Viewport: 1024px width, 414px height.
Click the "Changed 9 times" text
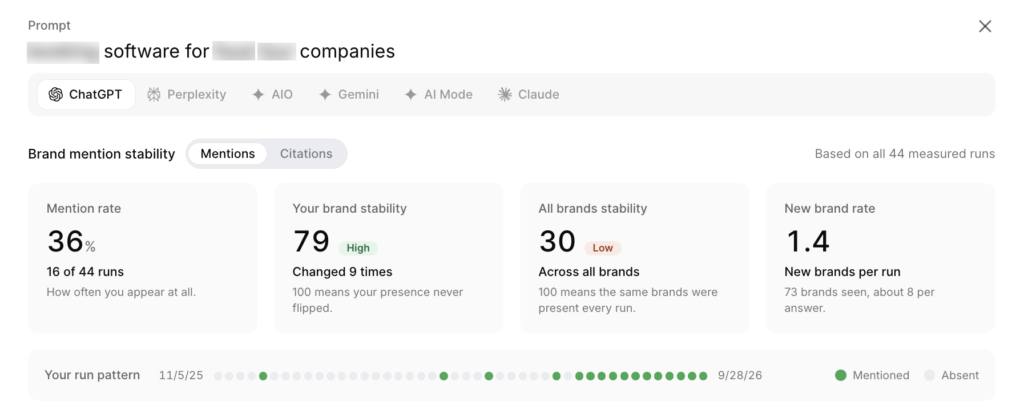342,272
